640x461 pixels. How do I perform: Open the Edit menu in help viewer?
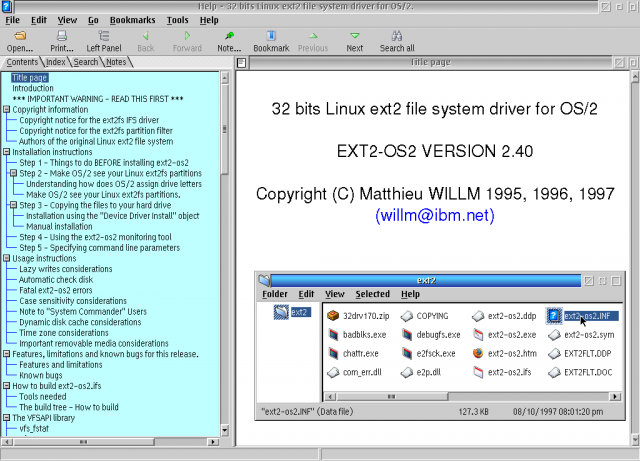pyautogui.click(x=39, y=20)
